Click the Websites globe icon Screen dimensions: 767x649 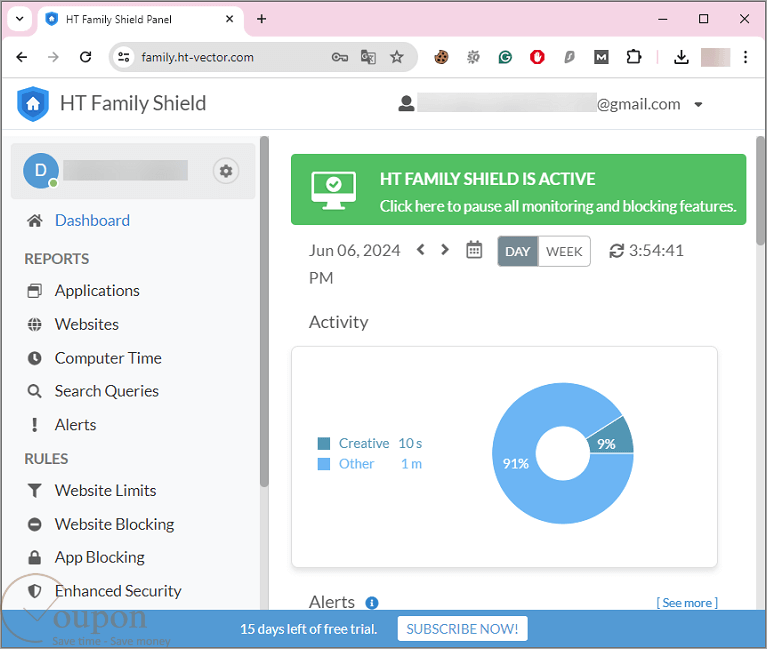pos(34,324)
